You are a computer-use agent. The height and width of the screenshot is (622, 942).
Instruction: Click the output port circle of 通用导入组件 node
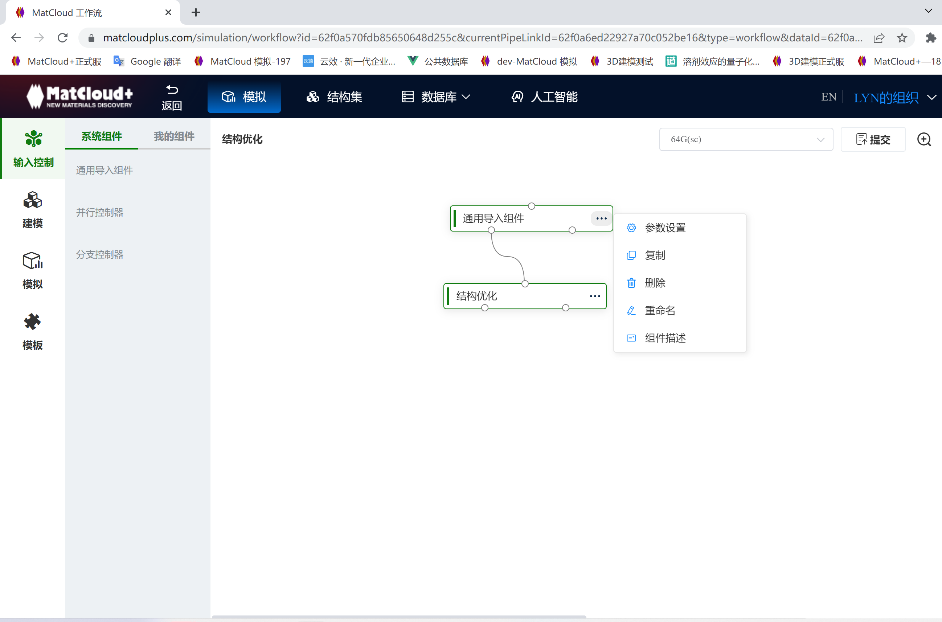click(490, 231)
